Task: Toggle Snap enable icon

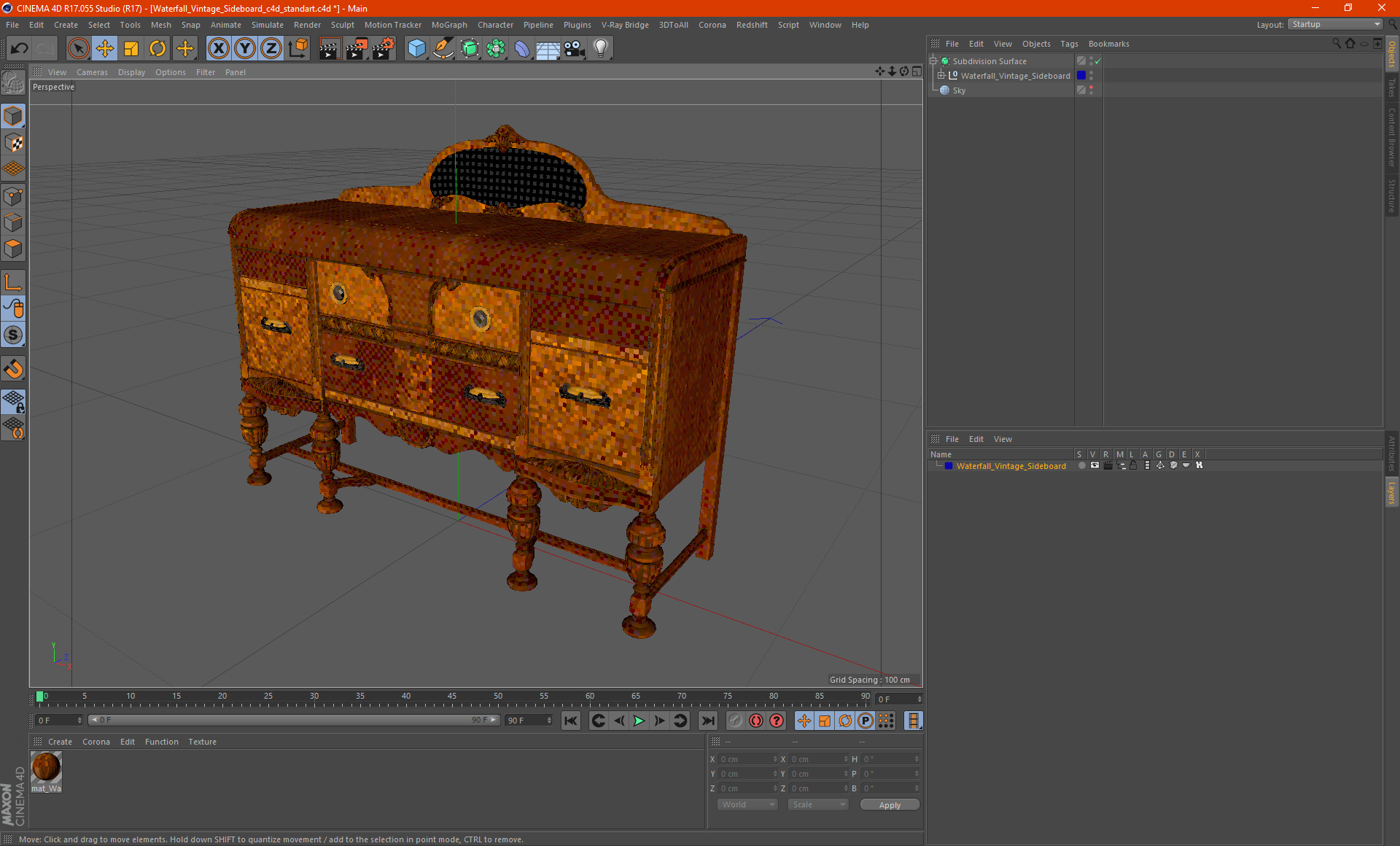Action: (13, 335)
